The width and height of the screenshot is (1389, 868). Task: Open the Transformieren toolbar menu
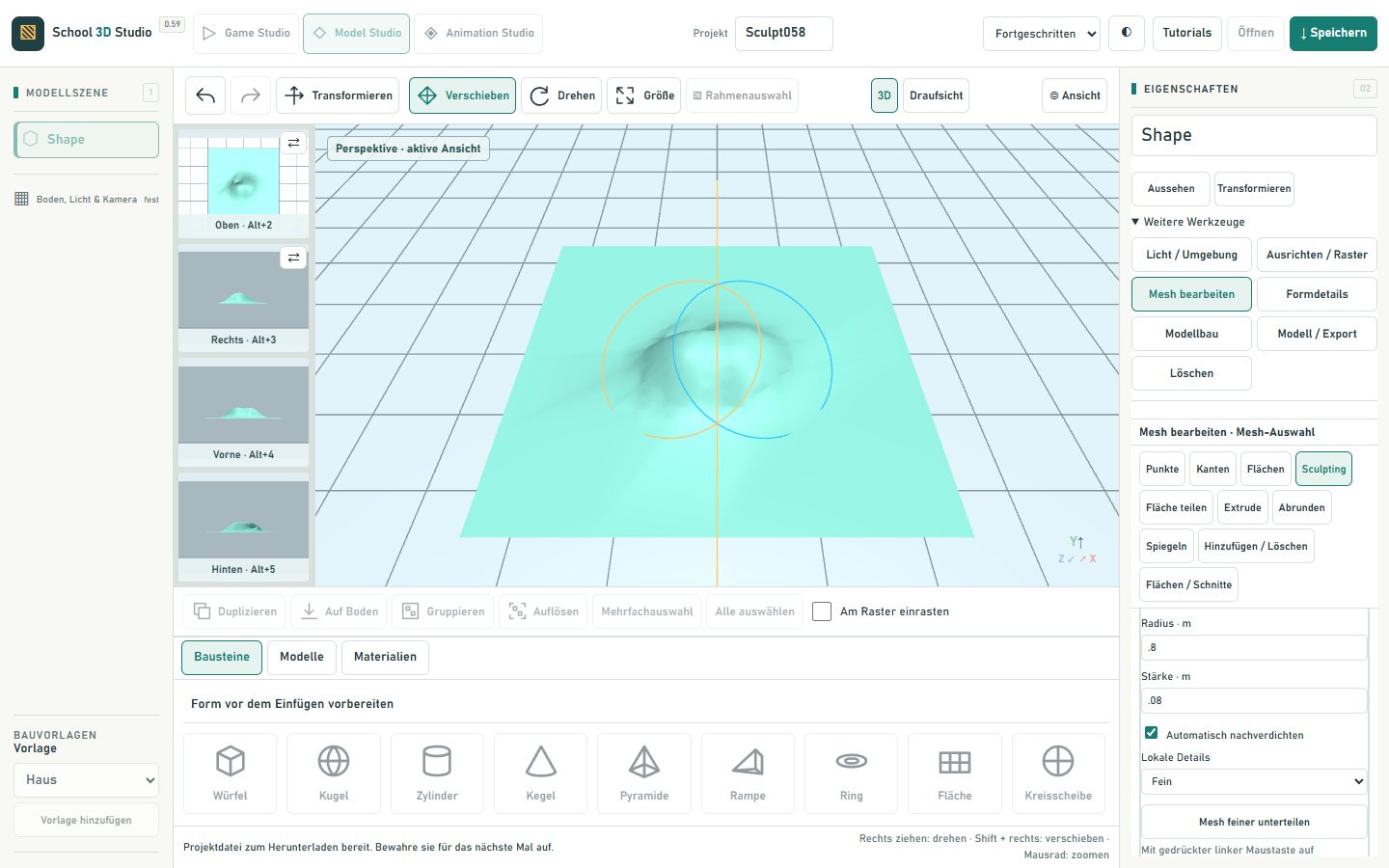(338, 95)
